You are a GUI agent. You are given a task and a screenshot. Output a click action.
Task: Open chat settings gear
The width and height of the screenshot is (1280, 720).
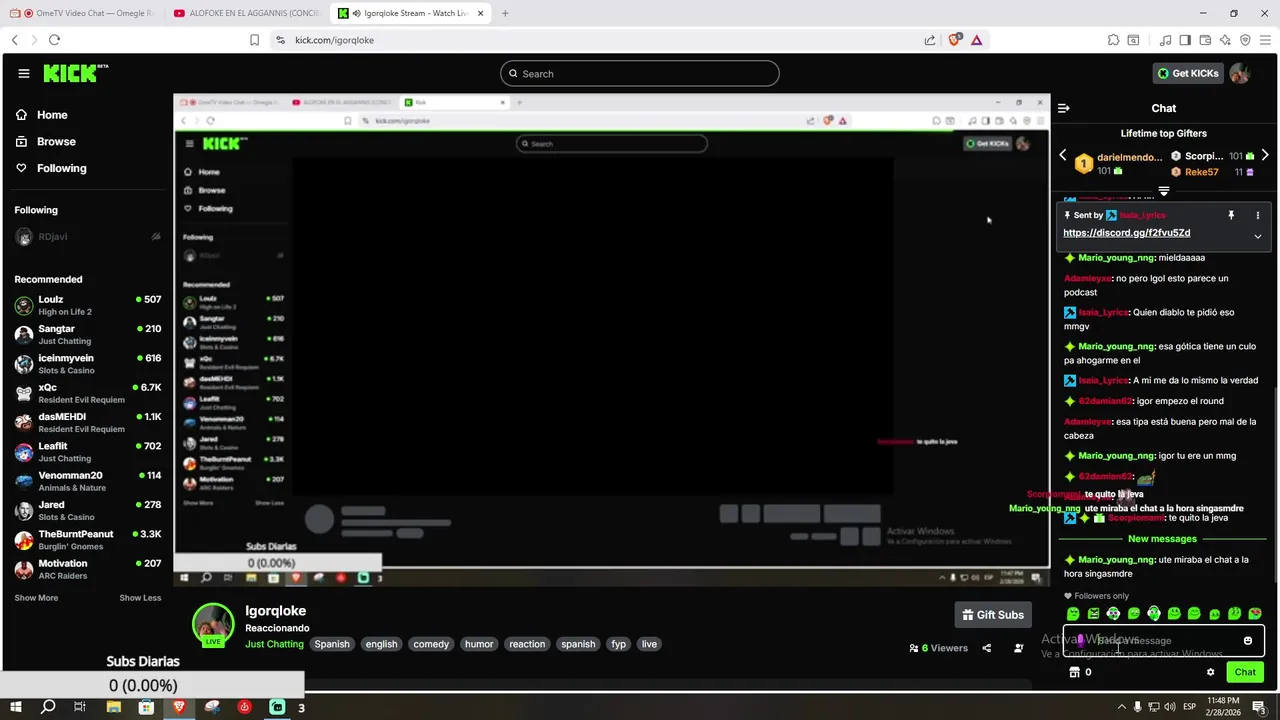[x=1211, y=672]
